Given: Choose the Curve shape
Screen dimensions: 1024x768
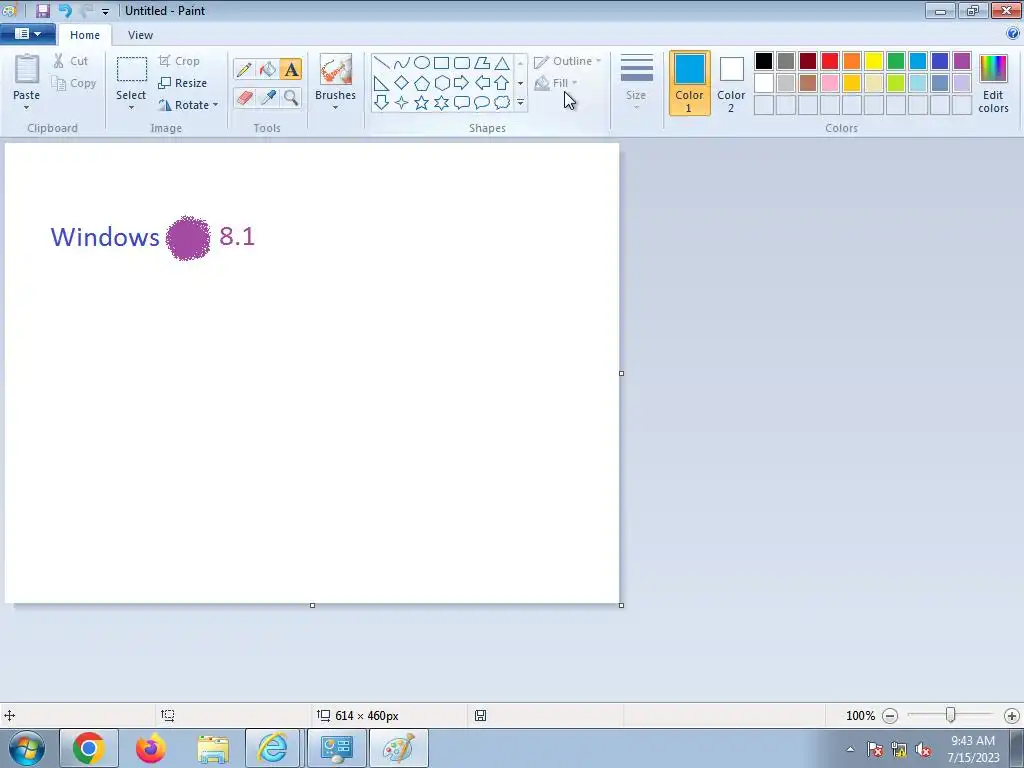Looking at the screenshot, I should (402, 63).
